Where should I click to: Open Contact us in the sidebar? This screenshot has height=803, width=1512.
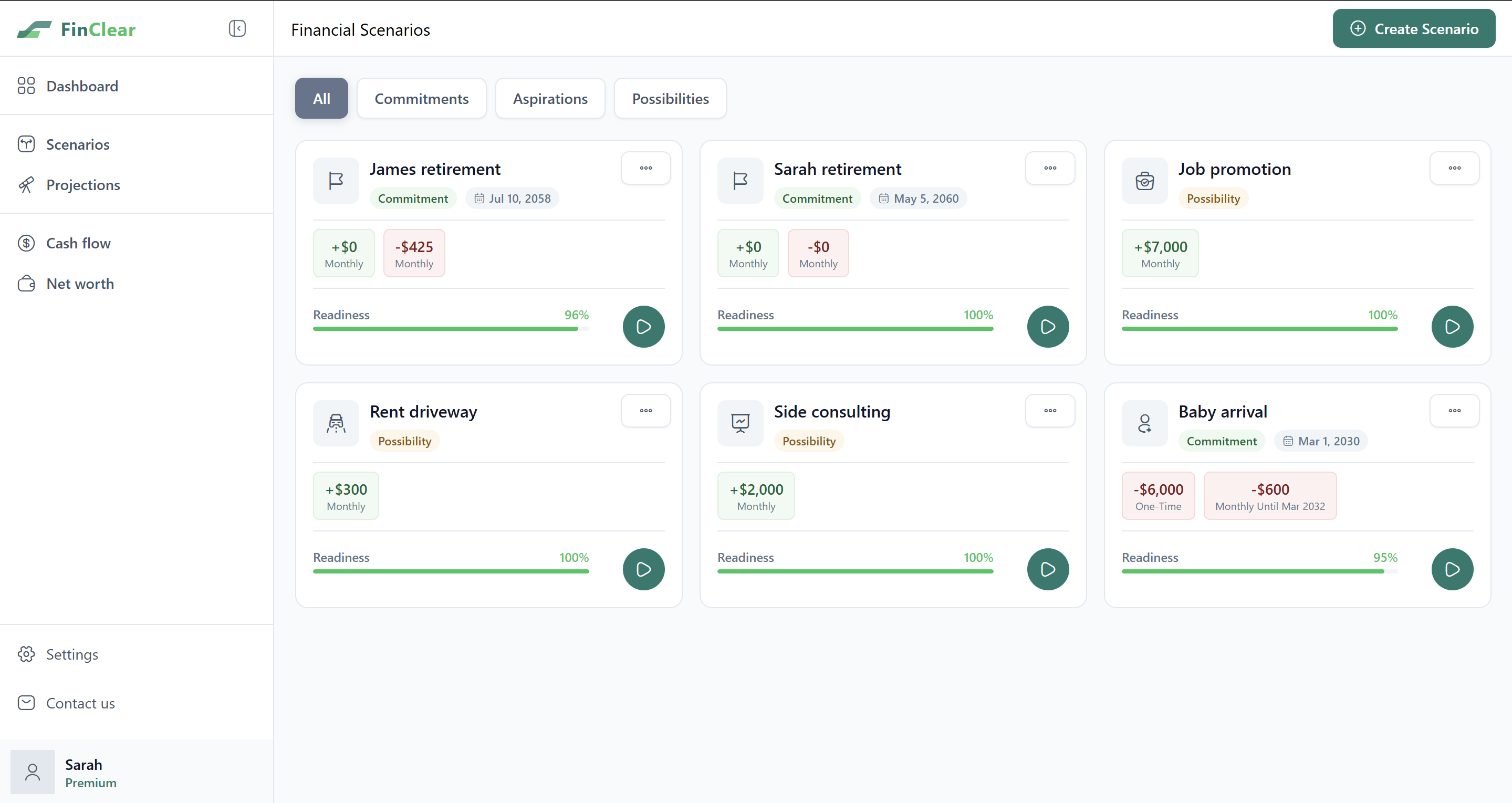click(80, 703)
